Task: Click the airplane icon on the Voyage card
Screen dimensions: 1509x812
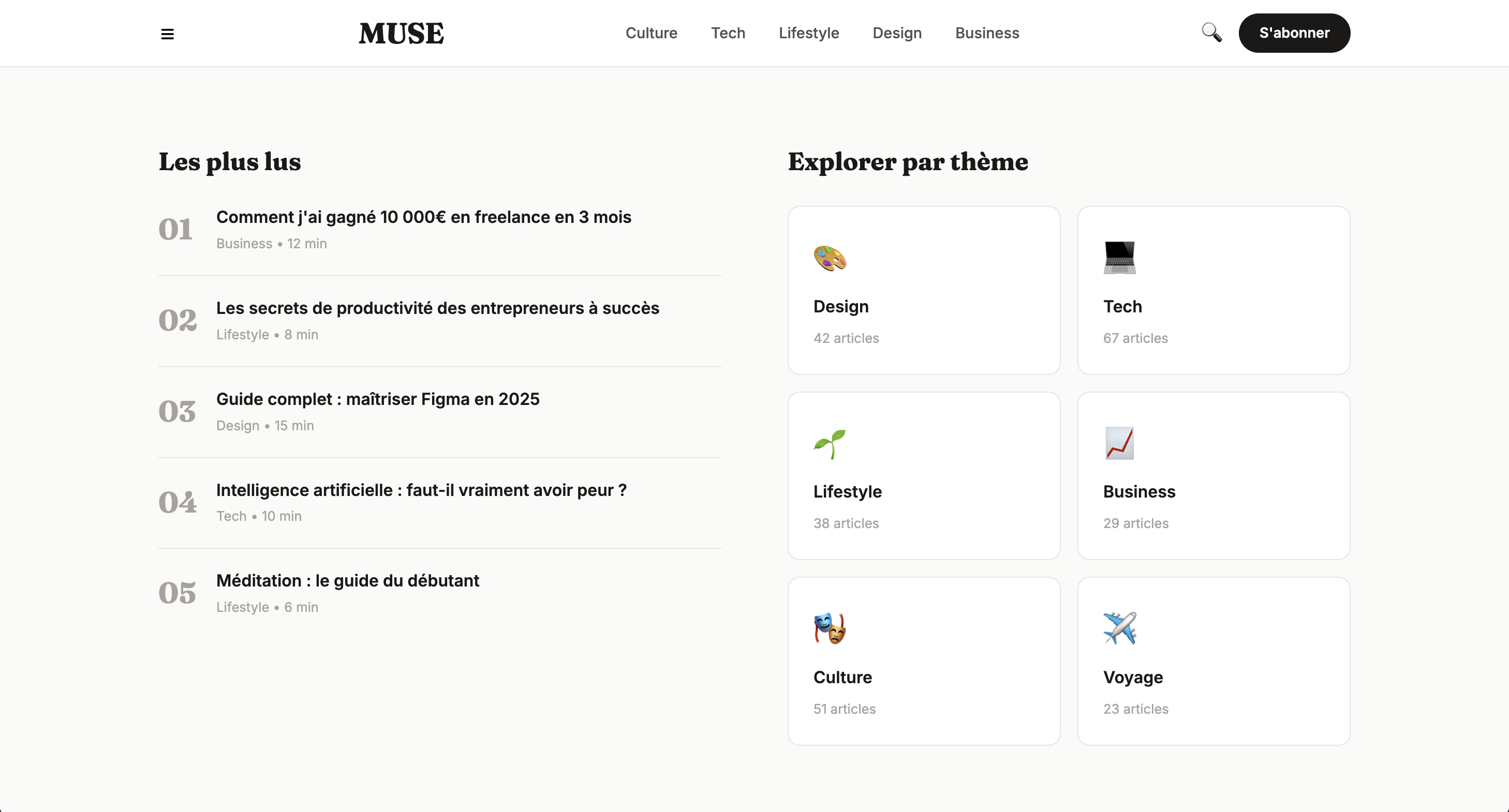Action: click(1119, 629)
